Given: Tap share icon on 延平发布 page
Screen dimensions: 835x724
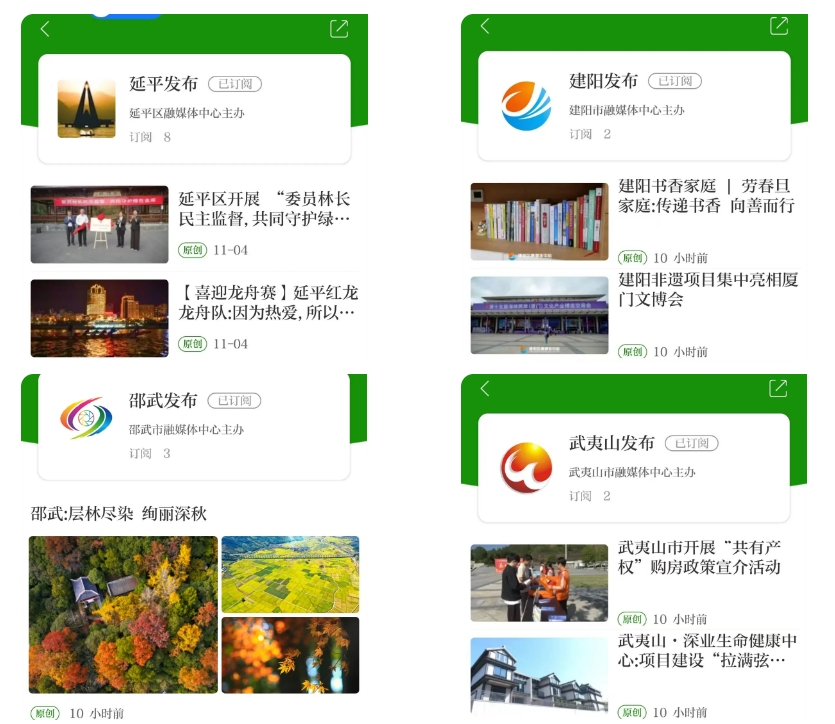Looking at the screenshot, I should click(x=339, y=29).
